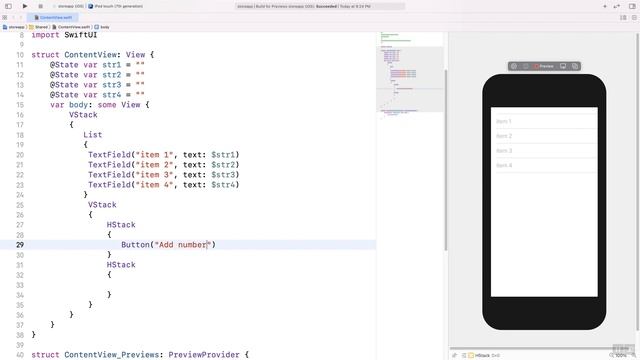Click the pin preview icon at canvas bottom
The image size is (640, 360).
click(455, 356)
